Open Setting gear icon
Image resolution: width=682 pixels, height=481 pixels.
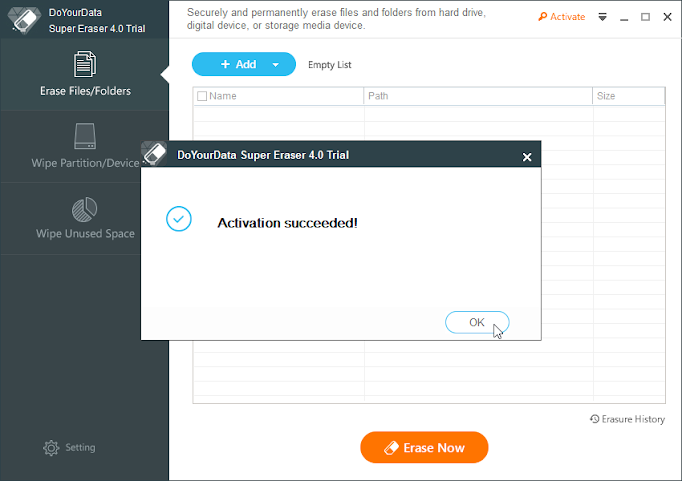click(x=51, y=448)
